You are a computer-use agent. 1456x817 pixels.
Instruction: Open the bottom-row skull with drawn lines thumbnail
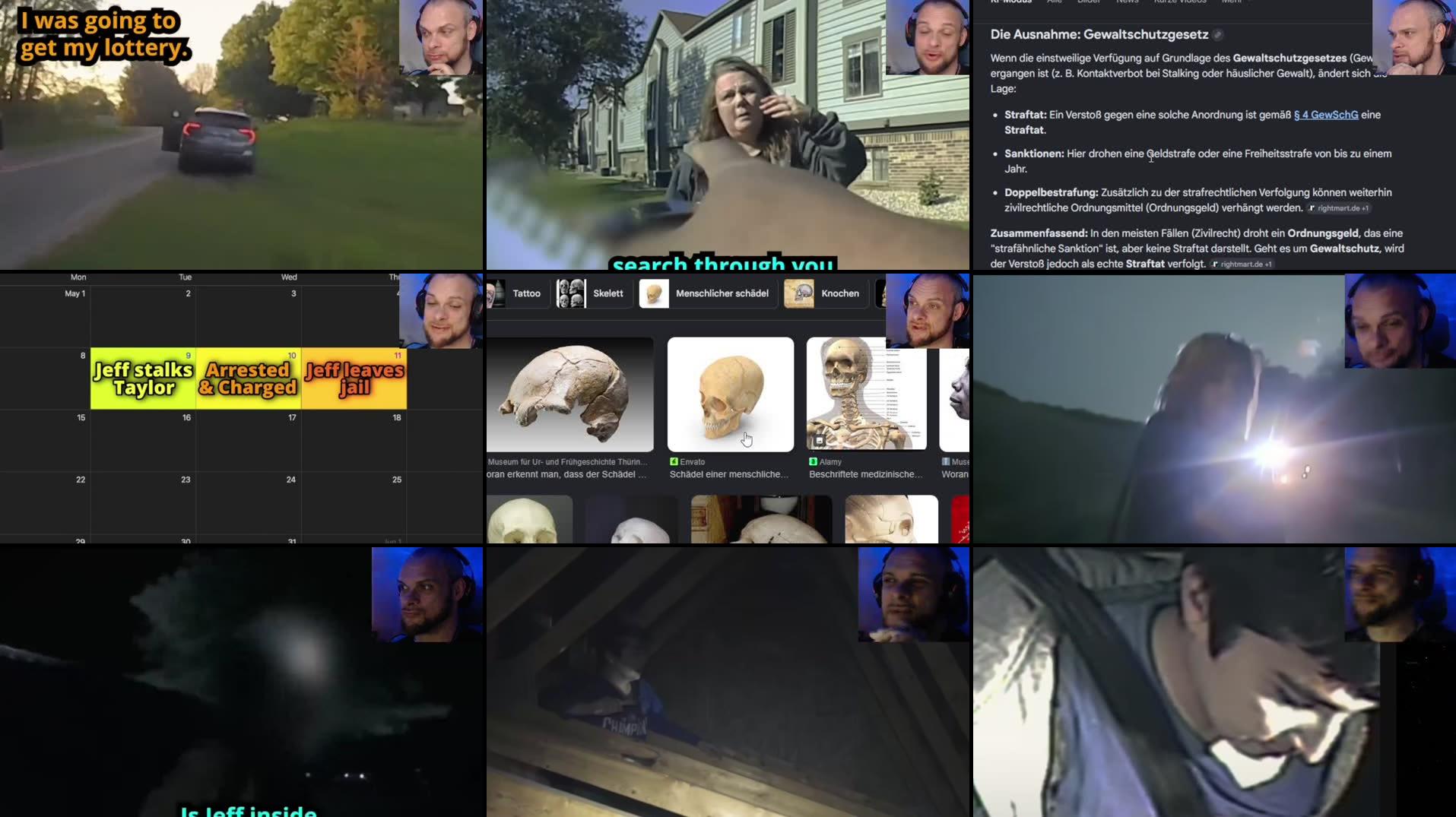891,519
